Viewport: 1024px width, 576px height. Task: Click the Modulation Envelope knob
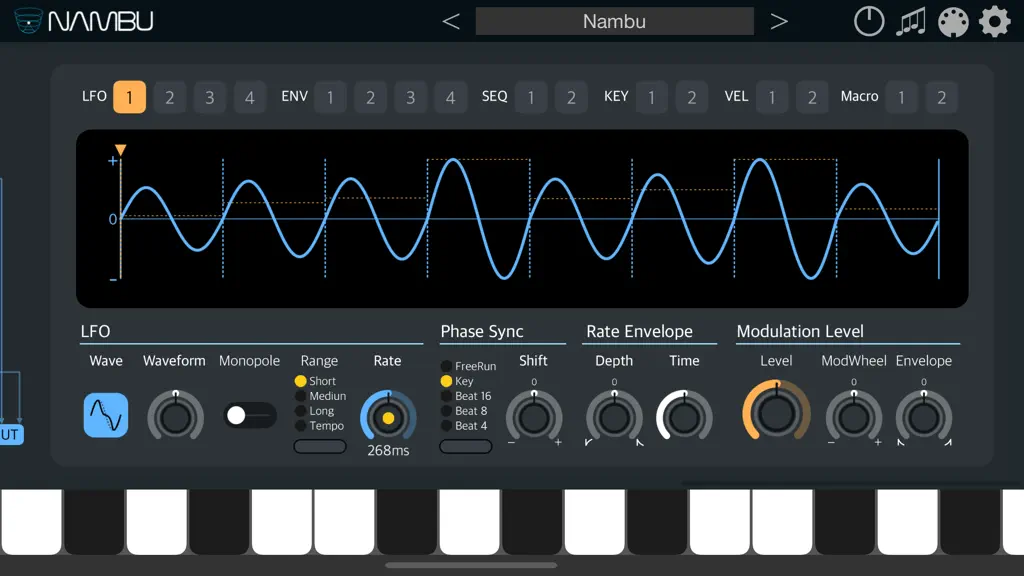923,417
